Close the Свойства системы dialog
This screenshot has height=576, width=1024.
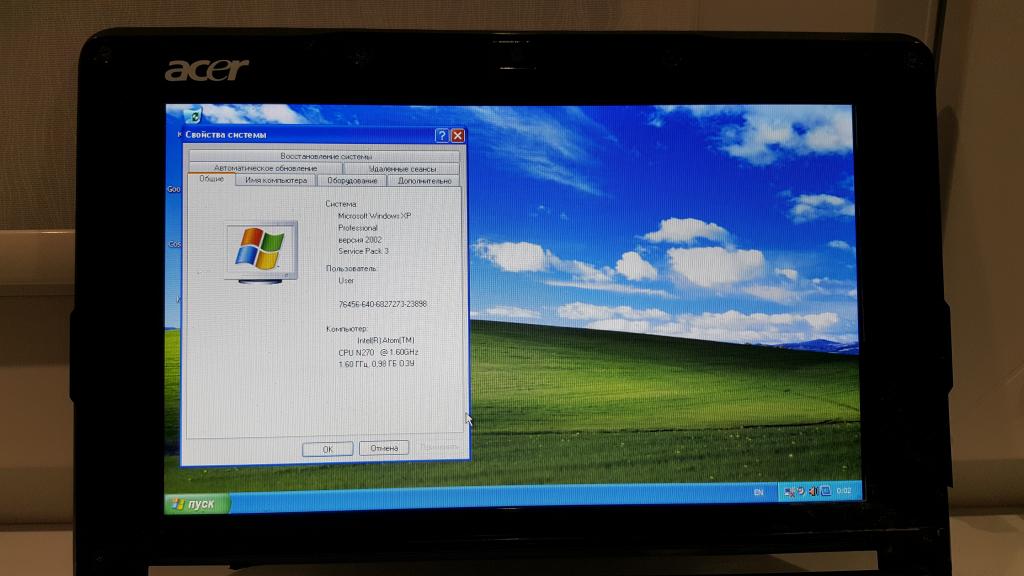coord(458,135)
